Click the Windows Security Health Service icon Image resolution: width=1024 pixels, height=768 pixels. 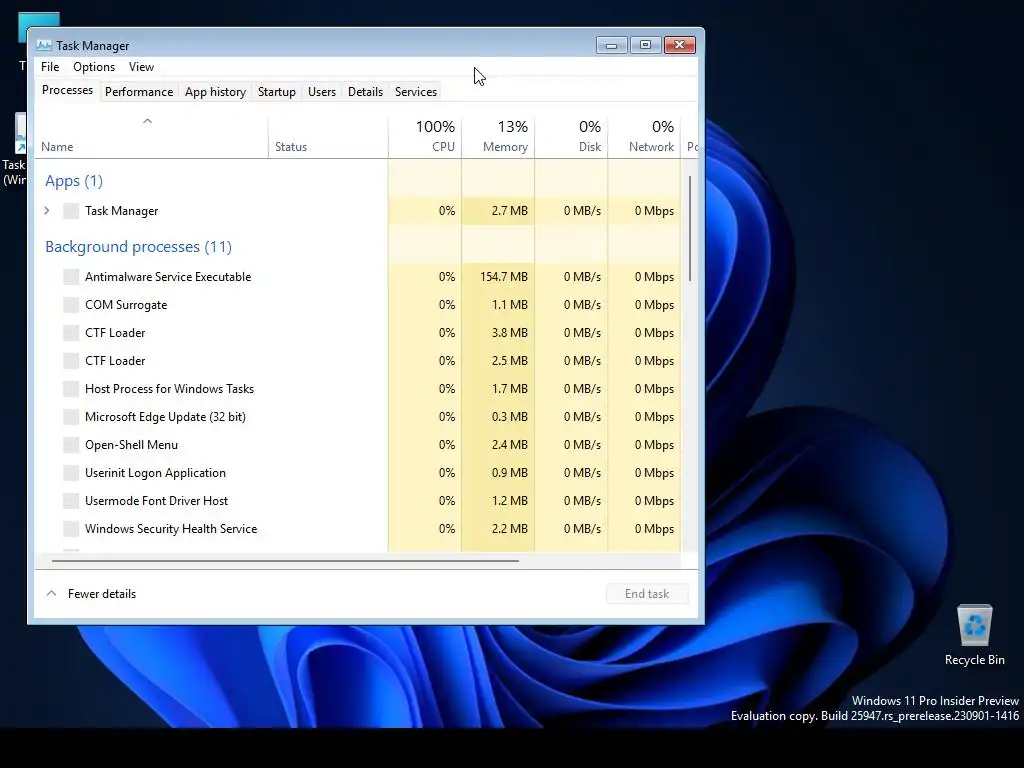pos(71,529)
